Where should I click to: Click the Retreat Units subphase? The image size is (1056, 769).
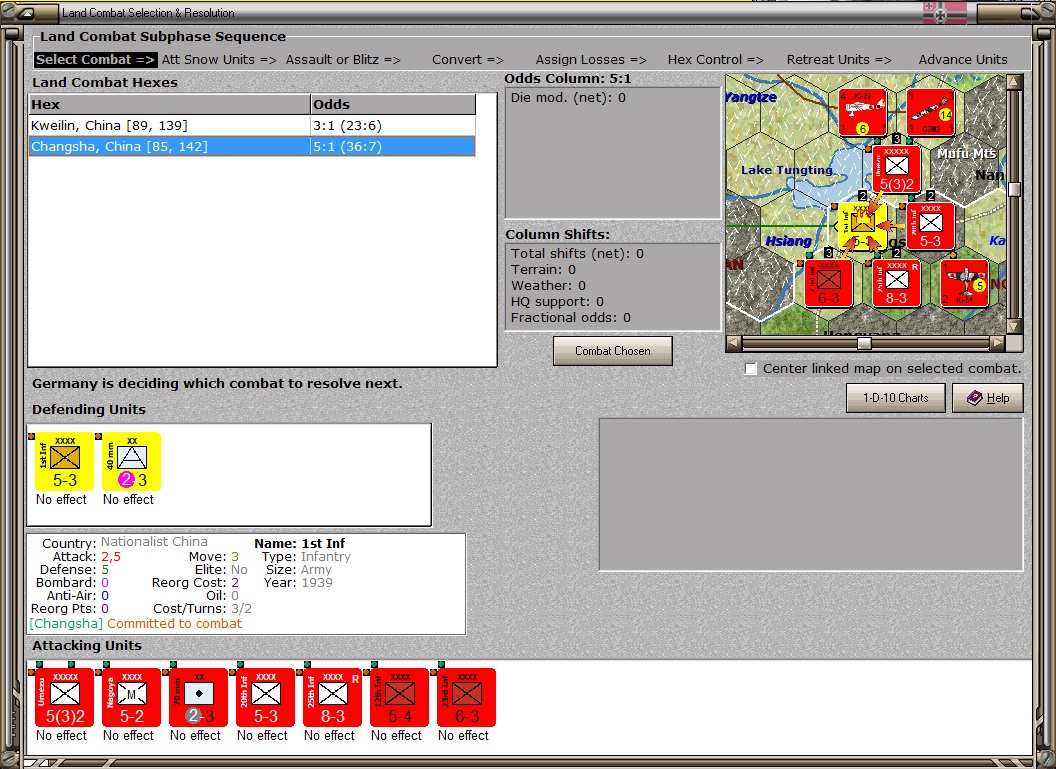[x=838, y=59]
